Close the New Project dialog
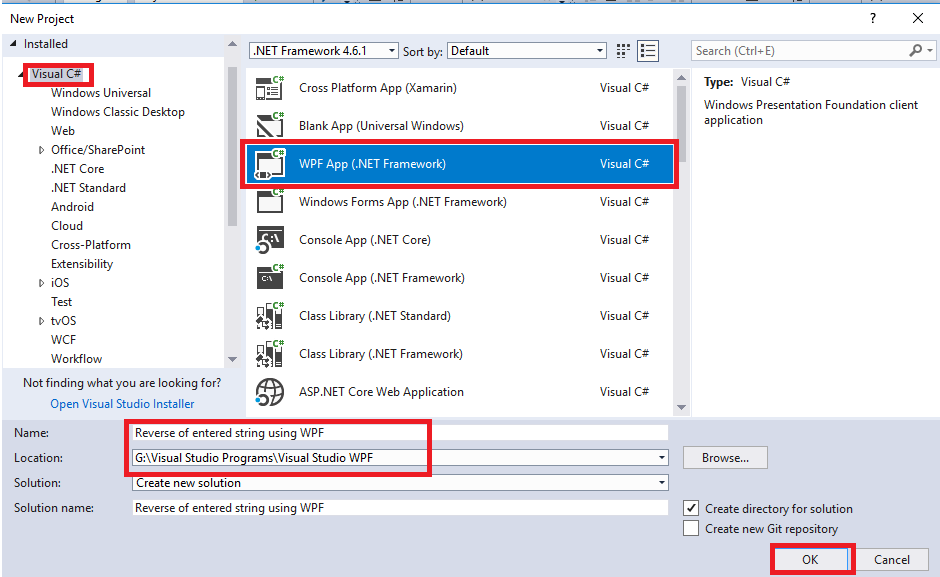940x577 pixels. 918,19
